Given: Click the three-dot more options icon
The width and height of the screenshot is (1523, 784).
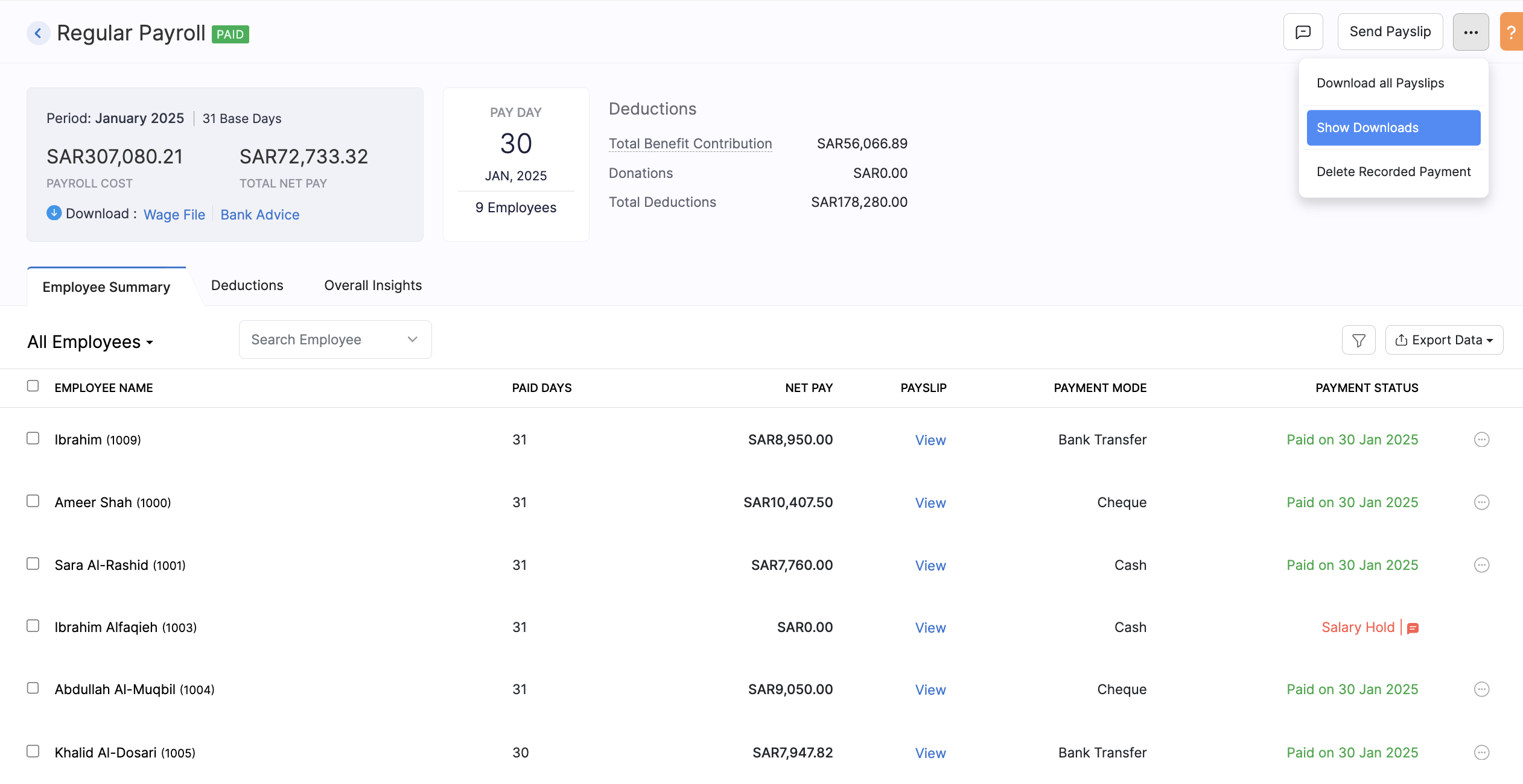Looking at the screenshot, I should click(1471, 32).
